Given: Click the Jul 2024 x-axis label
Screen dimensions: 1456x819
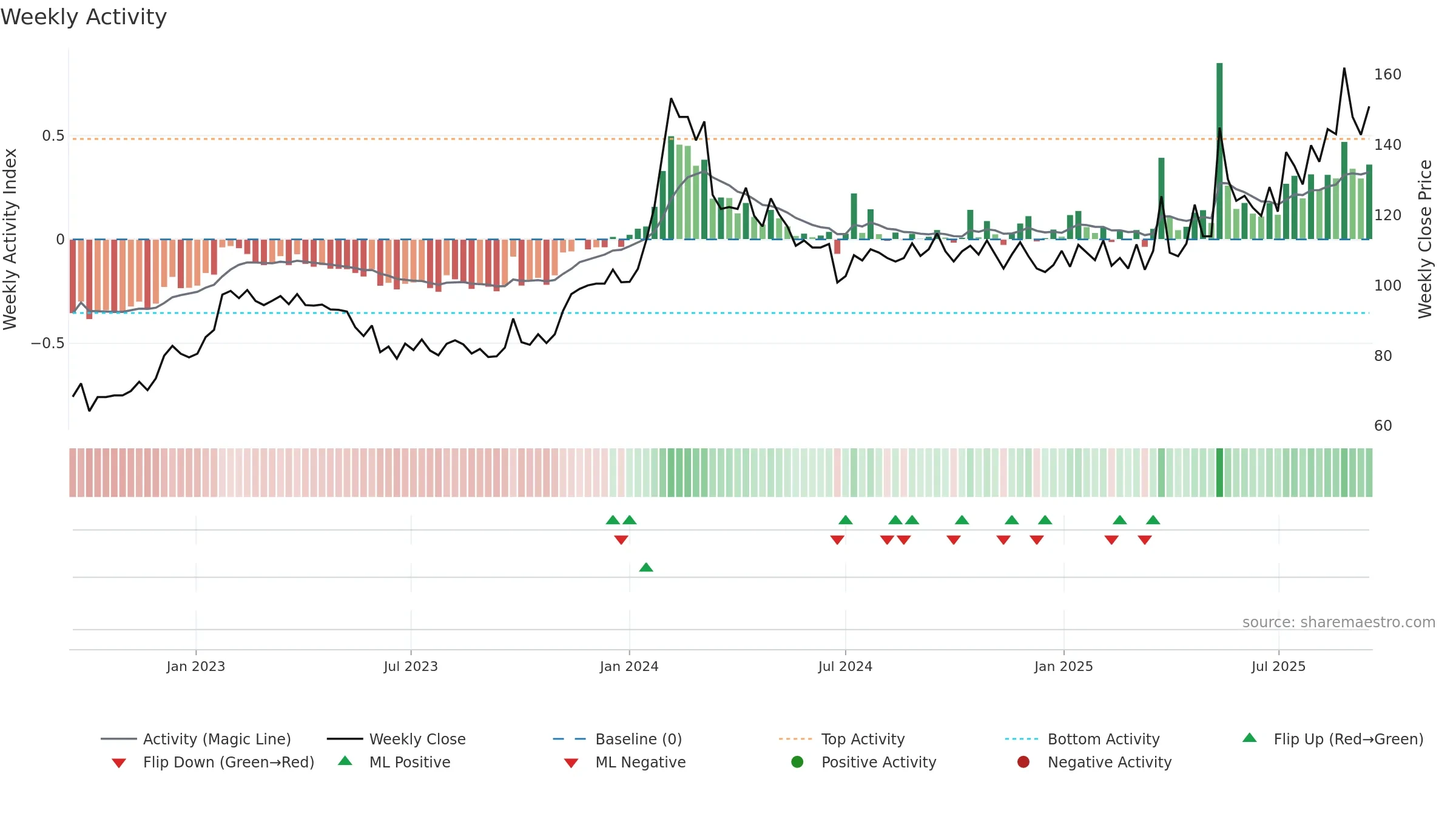Looking at the screenshot, I should click(845, 667).
